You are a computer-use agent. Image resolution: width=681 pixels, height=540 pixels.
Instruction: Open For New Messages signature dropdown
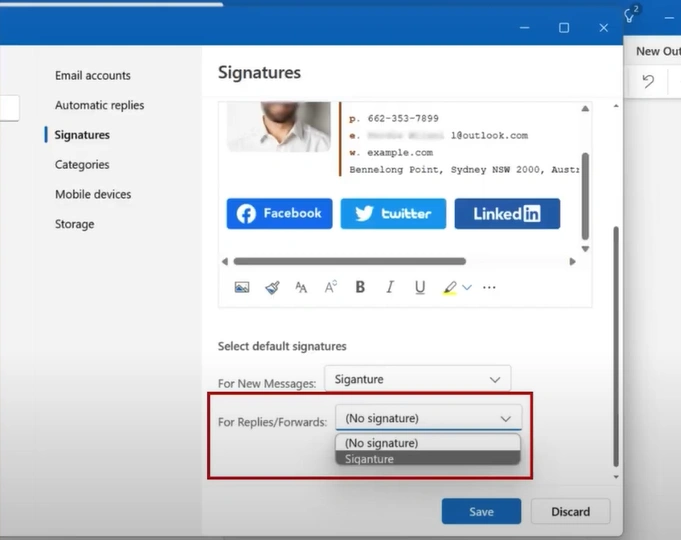click(x=417, y=379)
